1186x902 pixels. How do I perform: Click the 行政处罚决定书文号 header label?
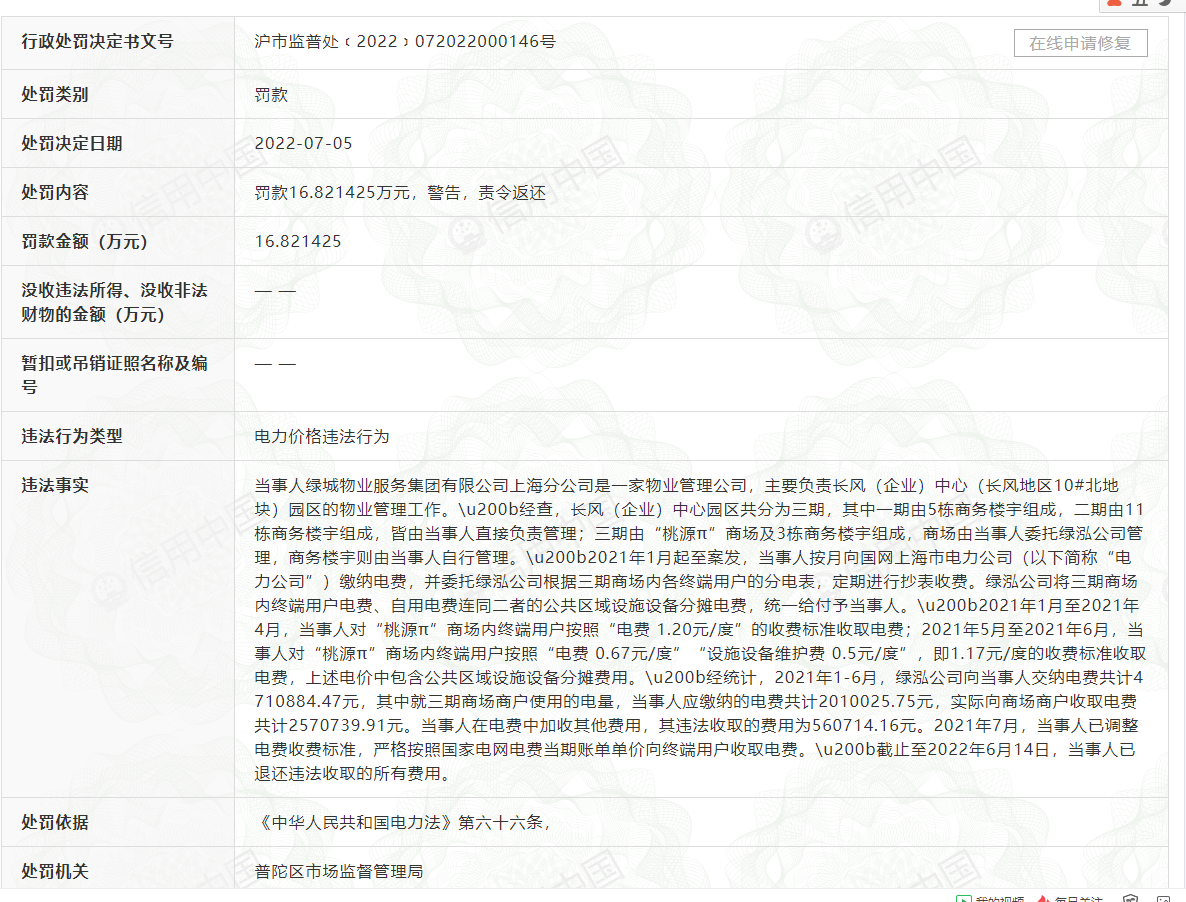pos(97,41)
